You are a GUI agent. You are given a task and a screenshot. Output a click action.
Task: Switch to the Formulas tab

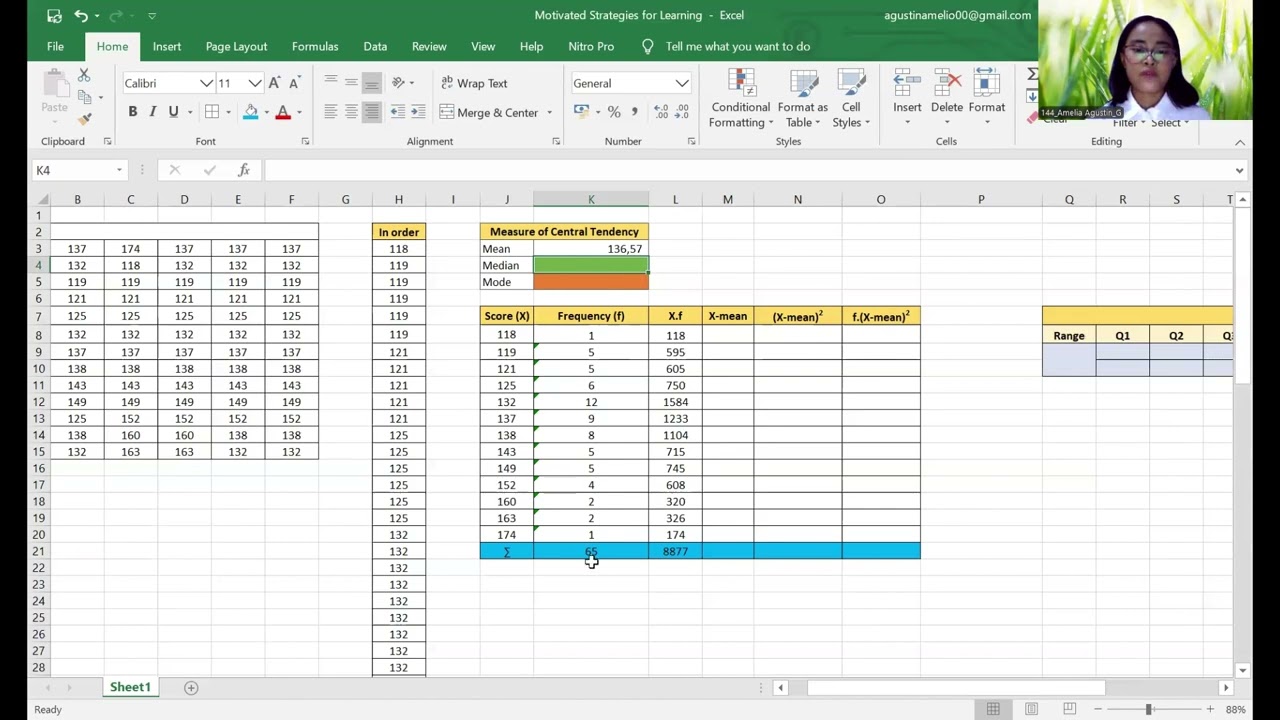315,46
